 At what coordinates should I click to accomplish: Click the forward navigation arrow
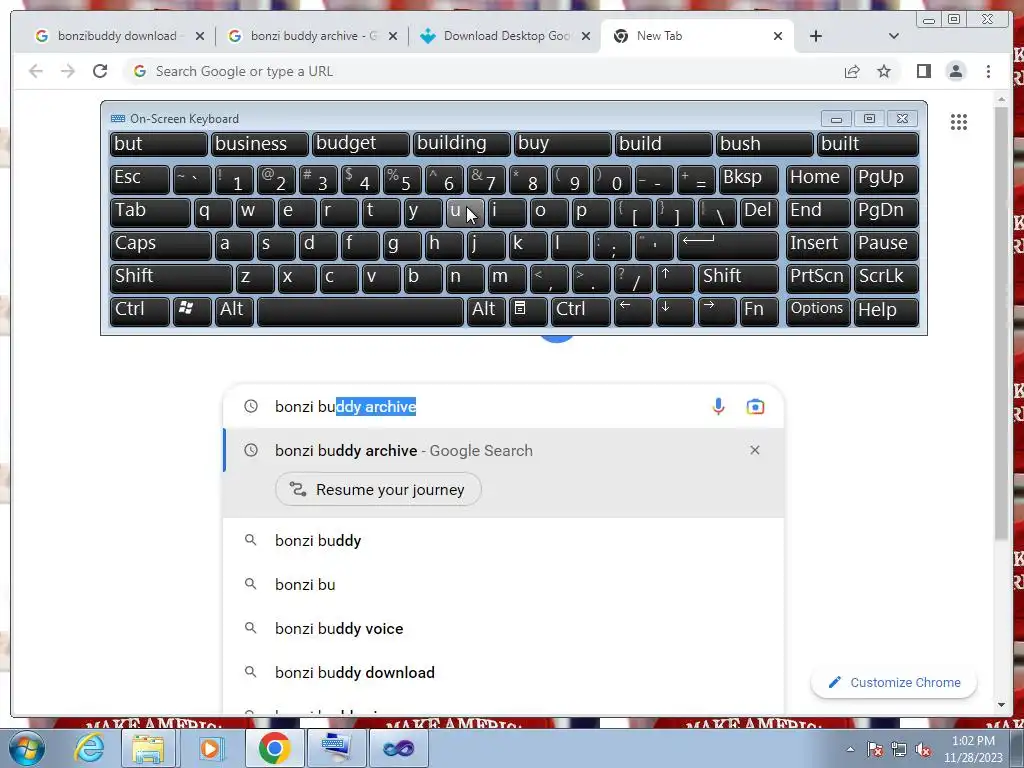click(x=68, y=71)
